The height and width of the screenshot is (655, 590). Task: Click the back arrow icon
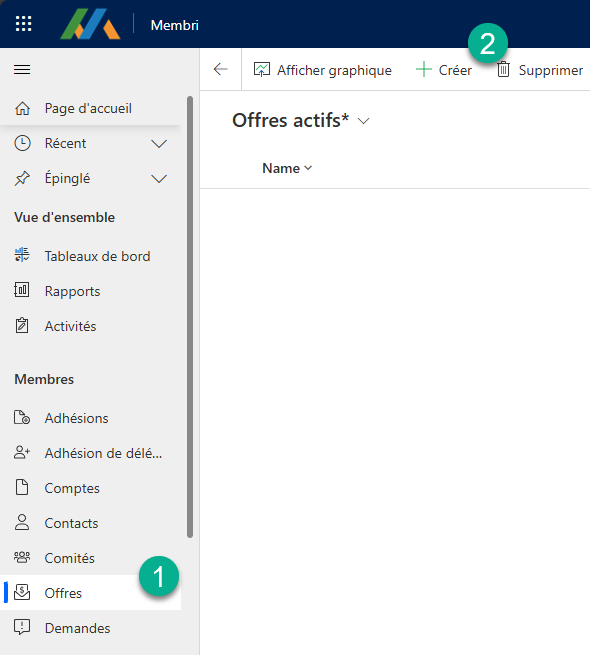pos(221,69)
